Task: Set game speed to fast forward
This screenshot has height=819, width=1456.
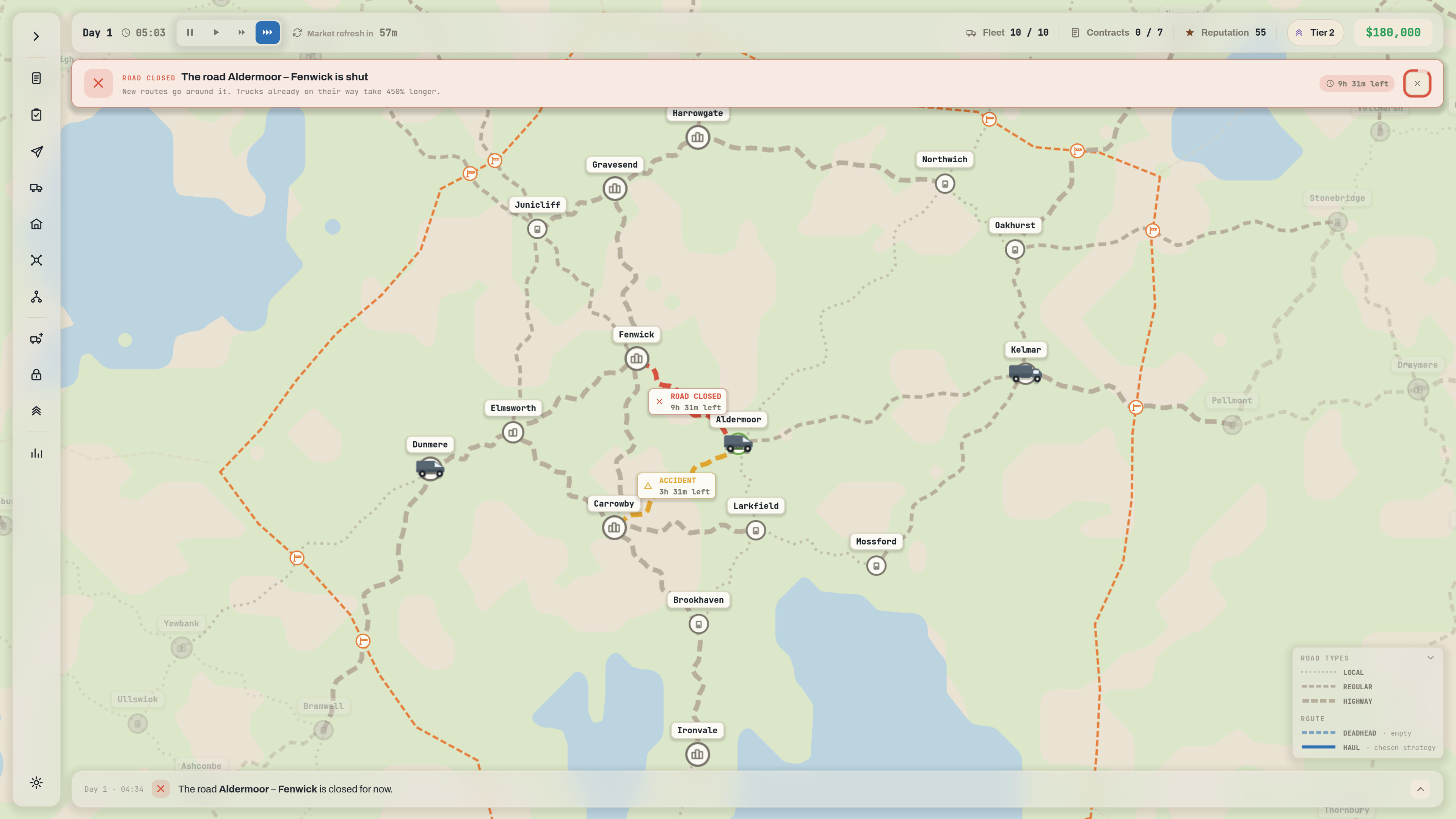Action: point(242,33)
